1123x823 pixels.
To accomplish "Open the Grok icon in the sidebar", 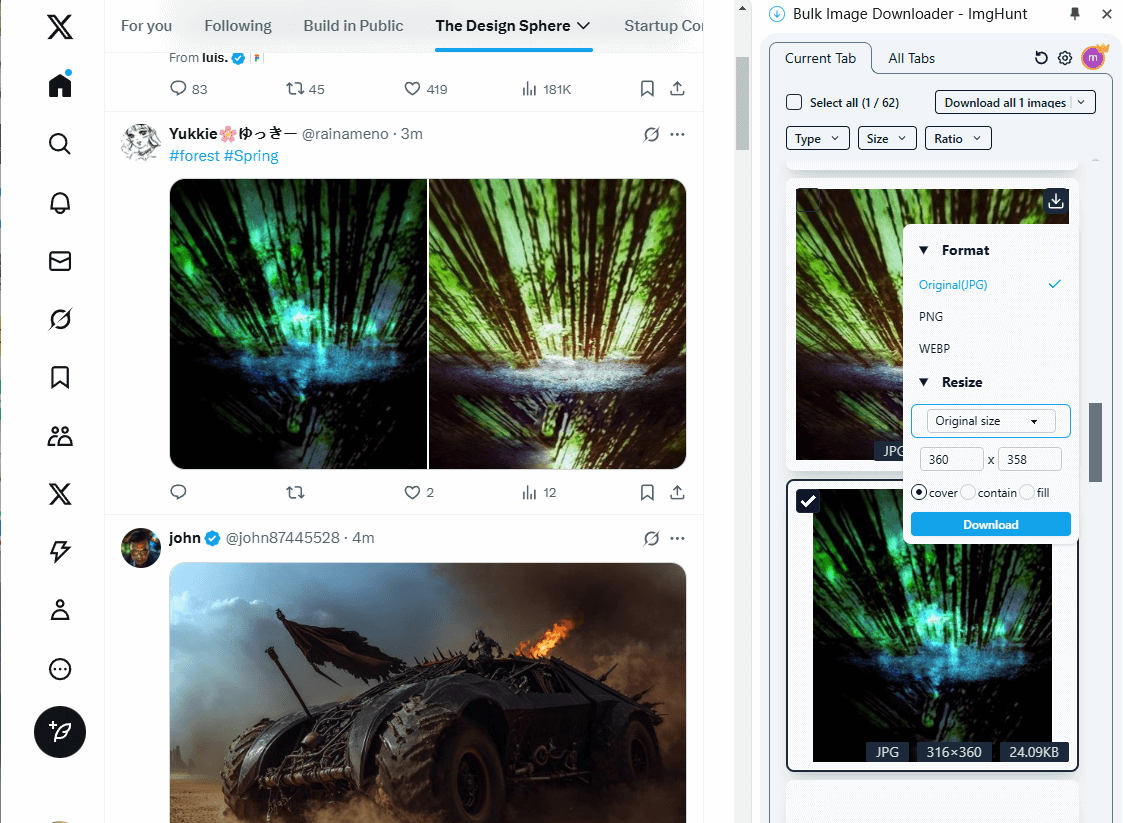I will [x=59, y=319].
